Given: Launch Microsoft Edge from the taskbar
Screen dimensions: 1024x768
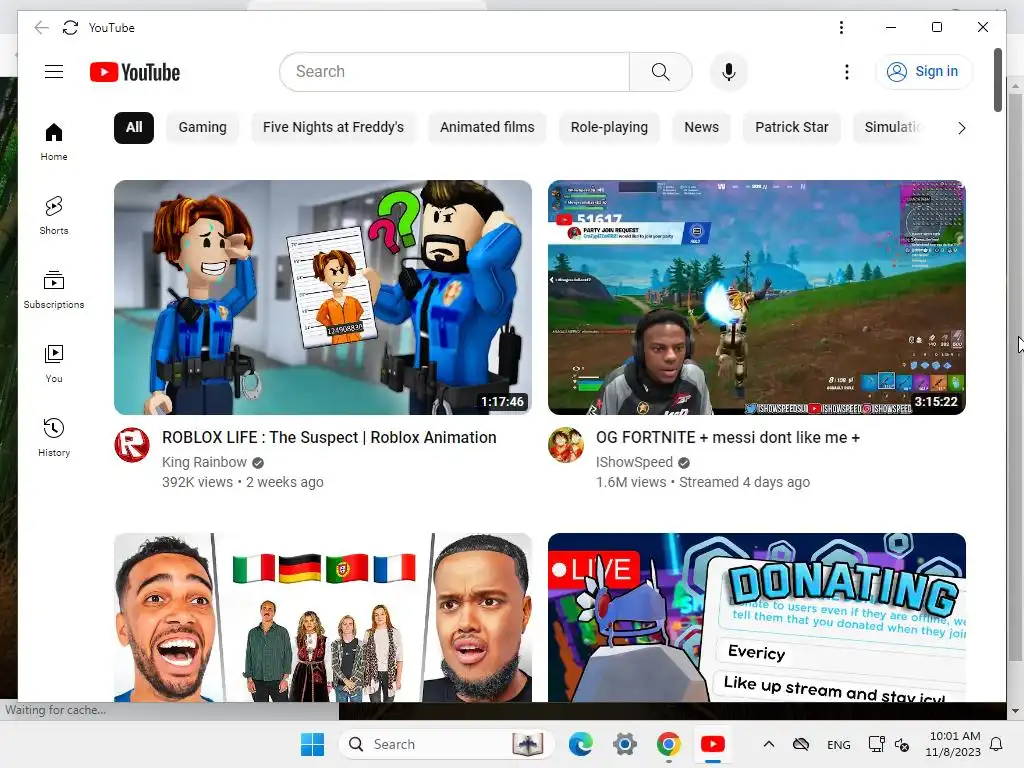Looking at the screenshot, I should pos(581,744).
